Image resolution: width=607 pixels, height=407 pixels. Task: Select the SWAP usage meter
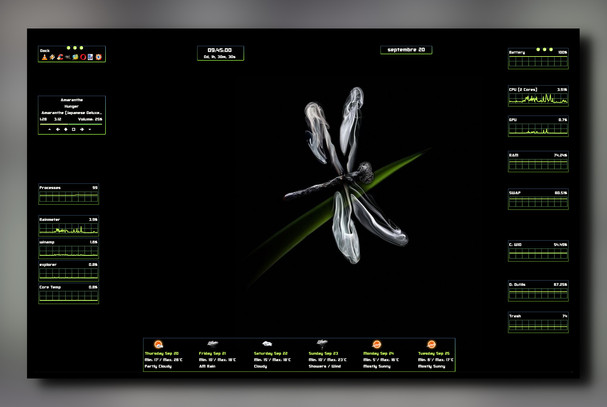coord(538,199)
